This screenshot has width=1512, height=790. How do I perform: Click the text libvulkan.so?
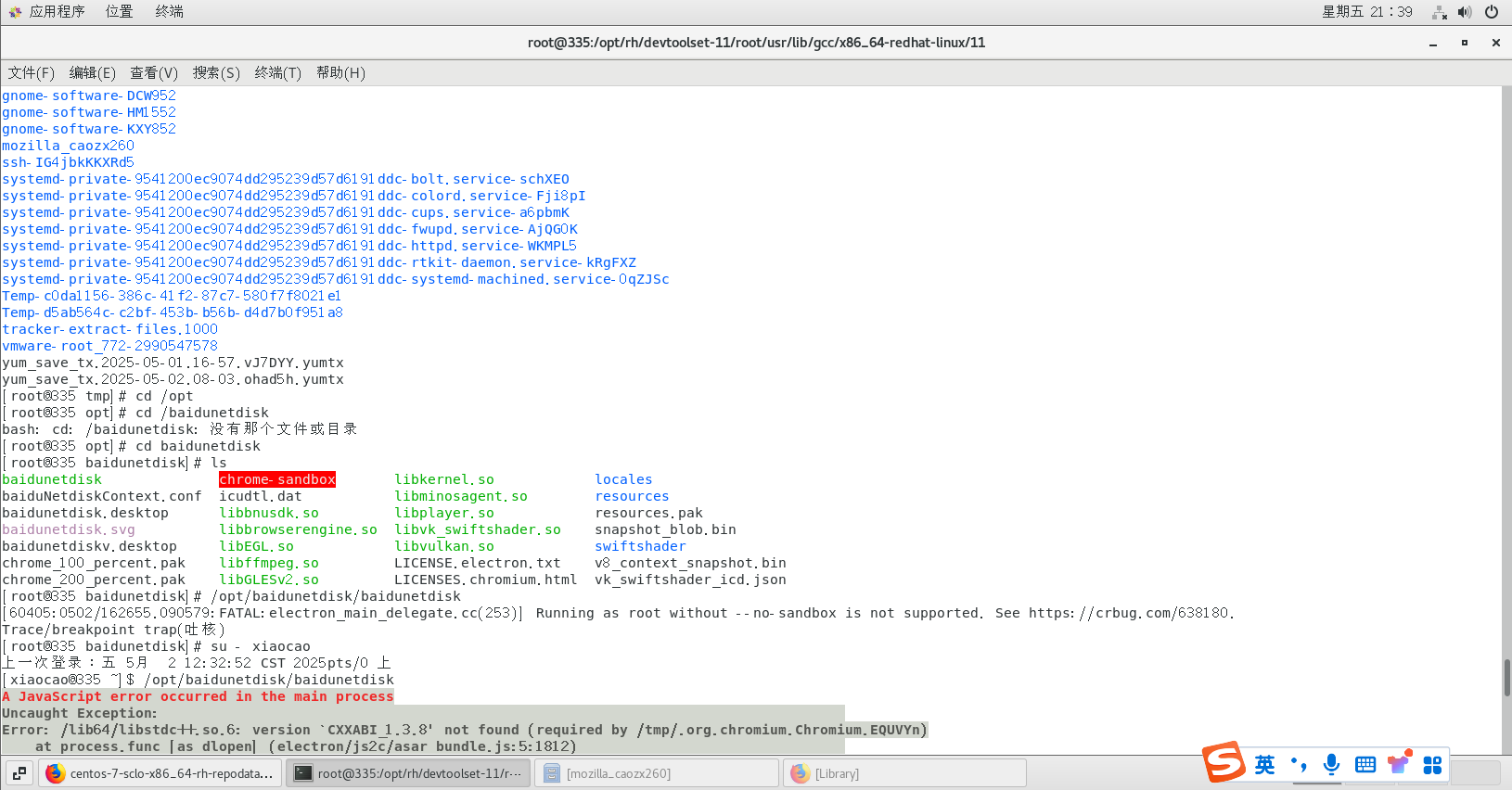tap(444, 546)
